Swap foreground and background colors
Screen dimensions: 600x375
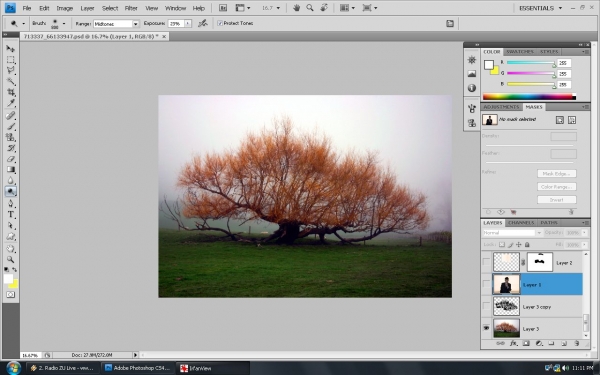coord(14,269)
